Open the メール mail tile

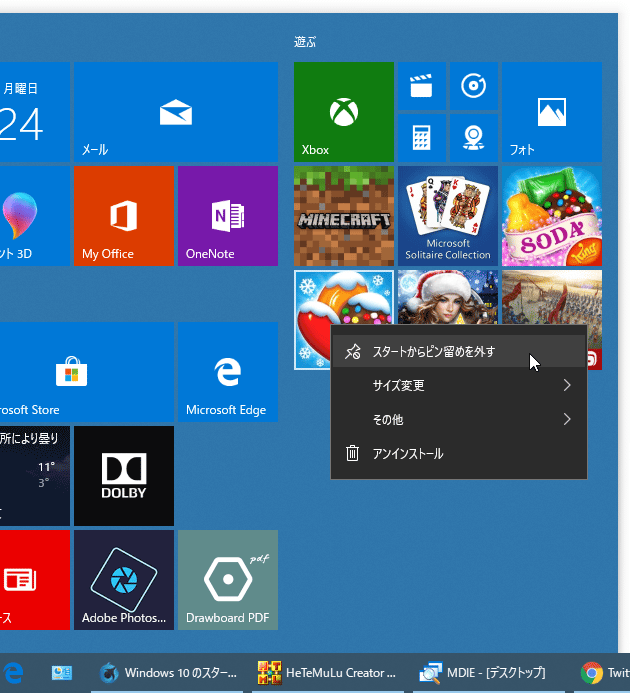[x=176, y=112]
